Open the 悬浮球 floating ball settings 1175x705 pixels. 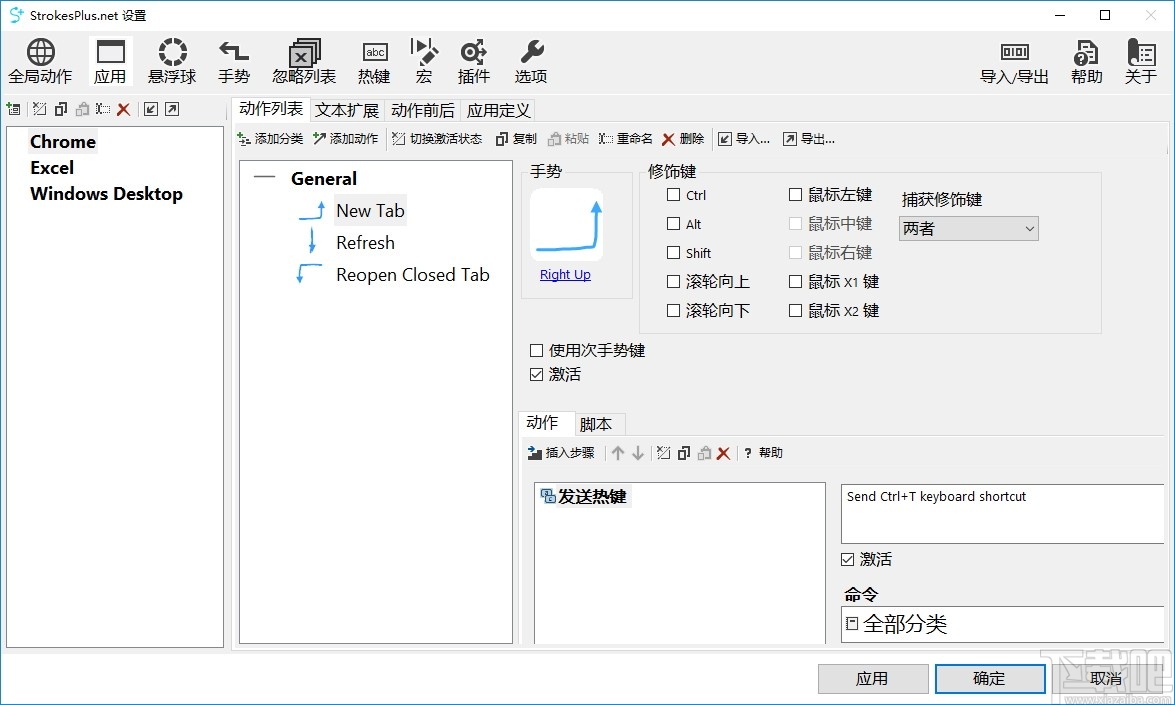click(171, 60)
